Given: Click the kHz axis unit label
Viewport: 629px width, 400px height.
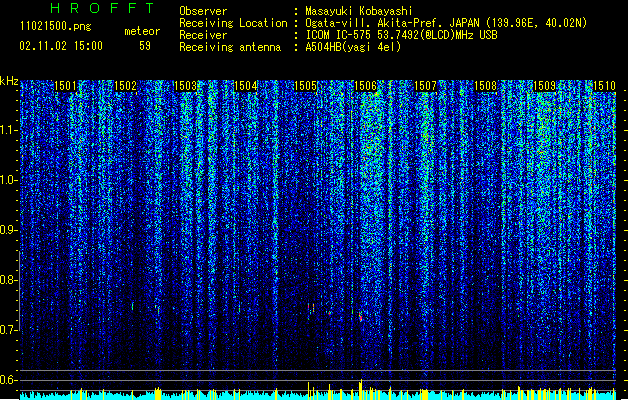Looking at the screenshot, I should click(x=9, y=81).
